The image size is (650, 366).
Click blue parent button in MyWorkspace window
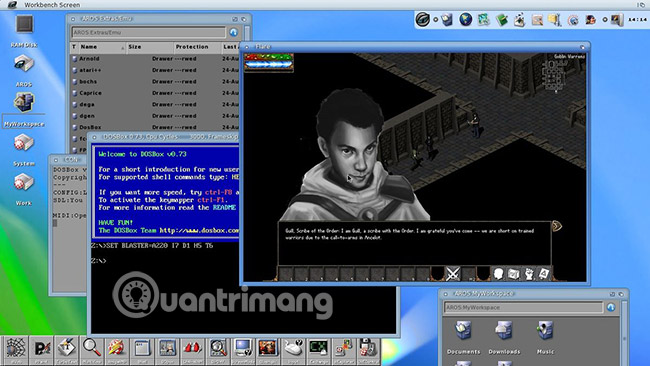(611, 307)
